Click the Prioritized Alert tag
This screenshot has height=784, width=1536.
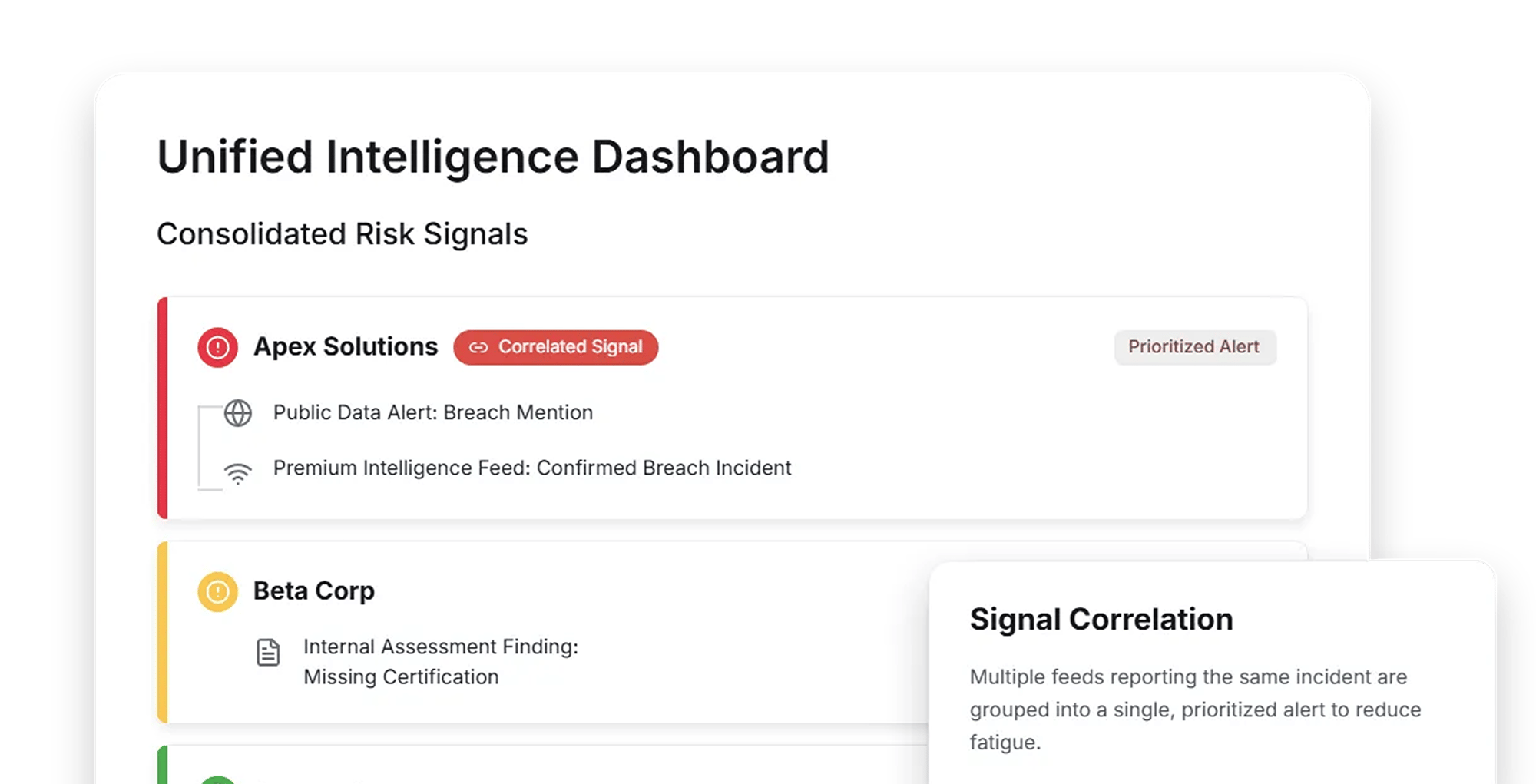[1194, 347]
